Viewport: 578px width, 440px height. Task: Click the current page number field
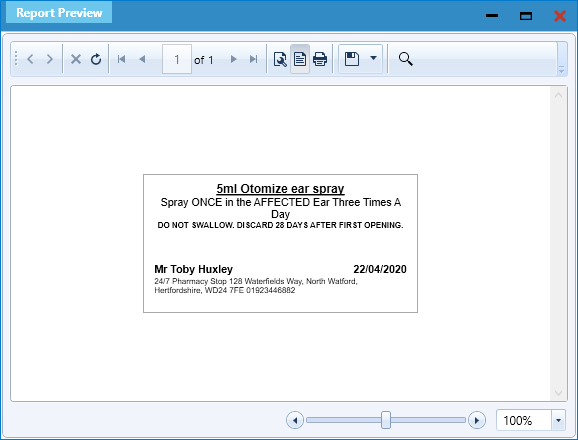(x=177, y=59)
